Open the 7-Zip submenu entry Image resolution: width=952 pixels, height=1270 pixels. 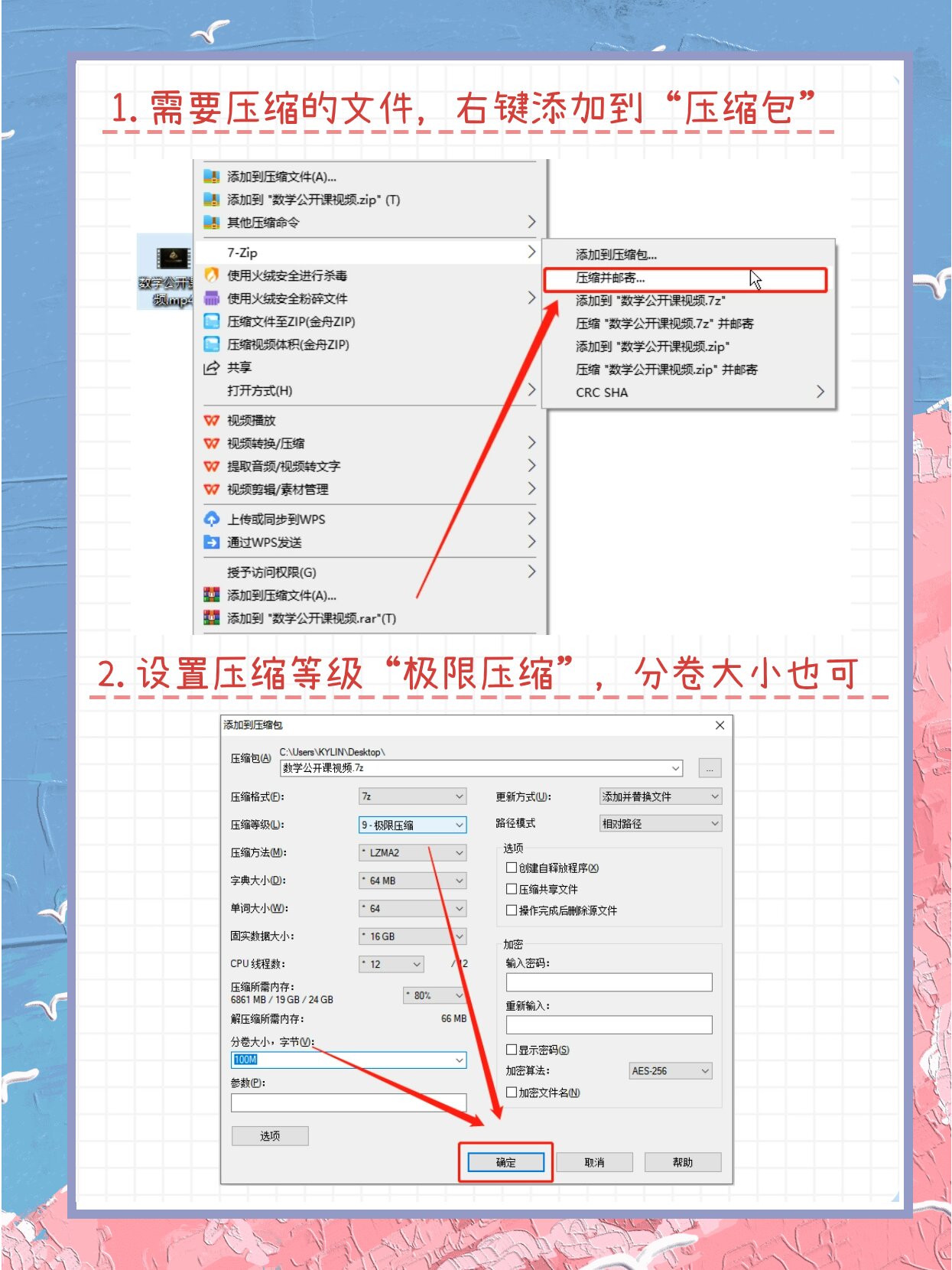[371, 252]
